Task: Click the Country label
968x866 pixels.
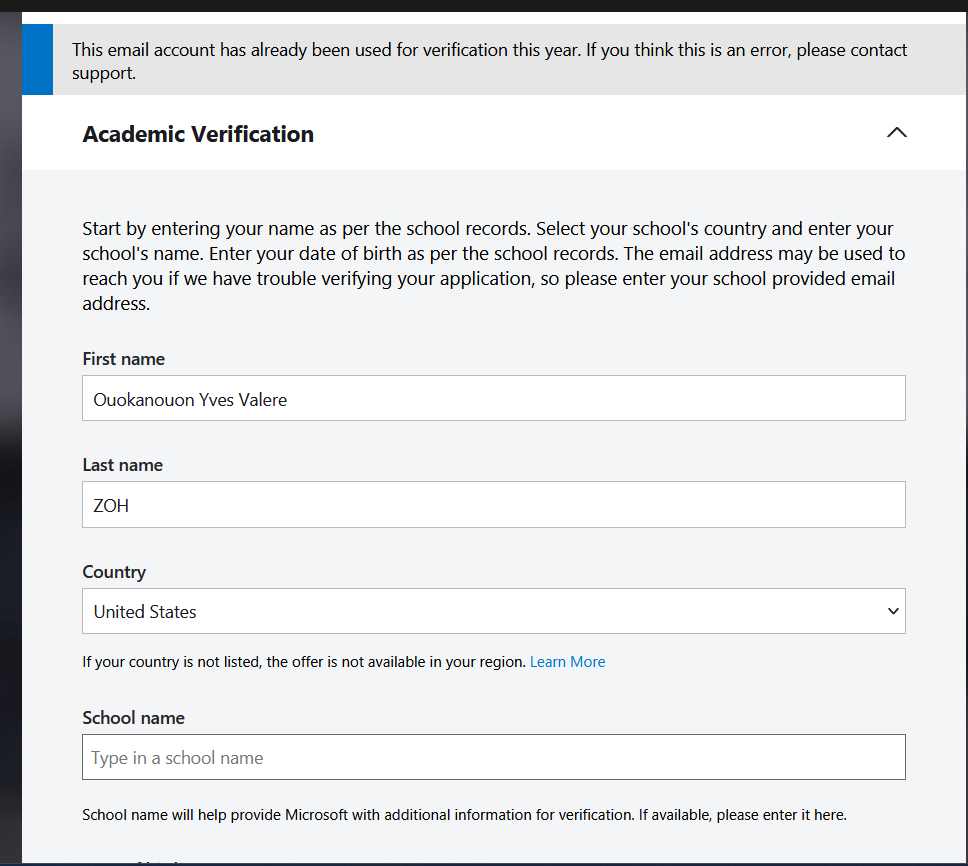Action: pyautogui.click(x=114, y=572)
